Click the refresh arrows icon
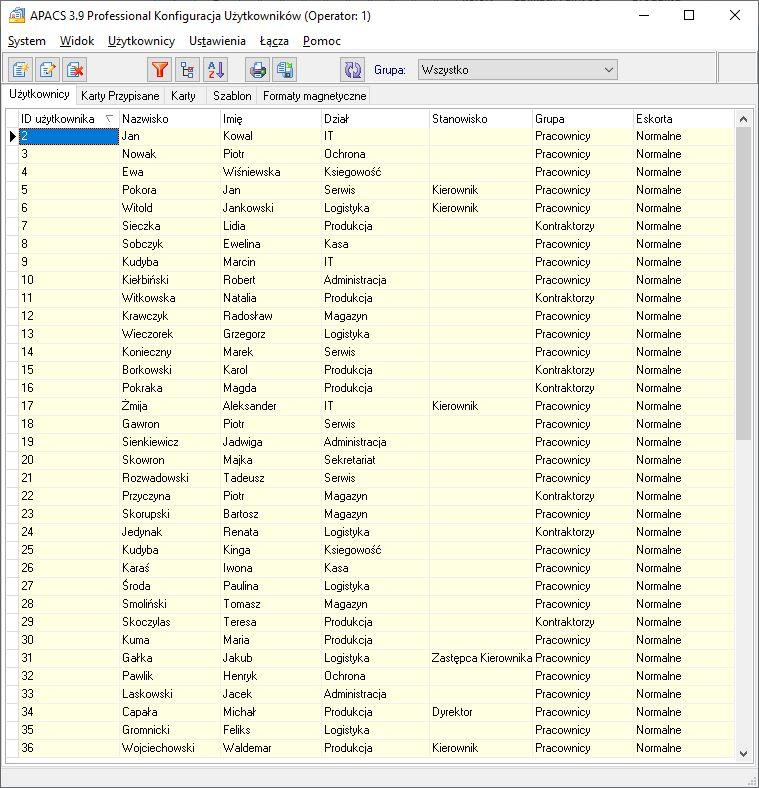Viewport: 759px width, 788px height. [x=352, y=69]
